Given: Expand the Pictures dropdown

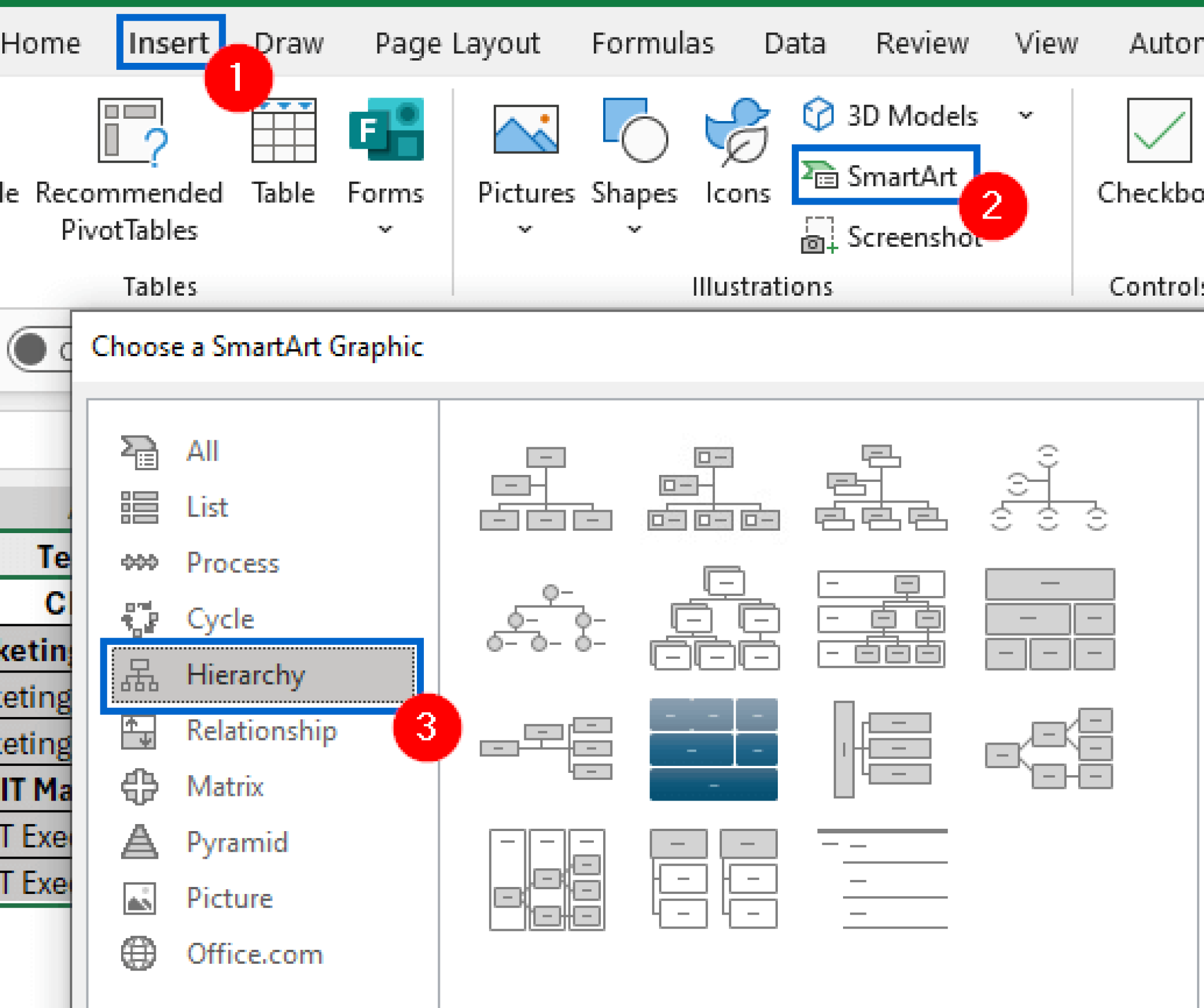Looking at the screenshot, I should (525, 229).
